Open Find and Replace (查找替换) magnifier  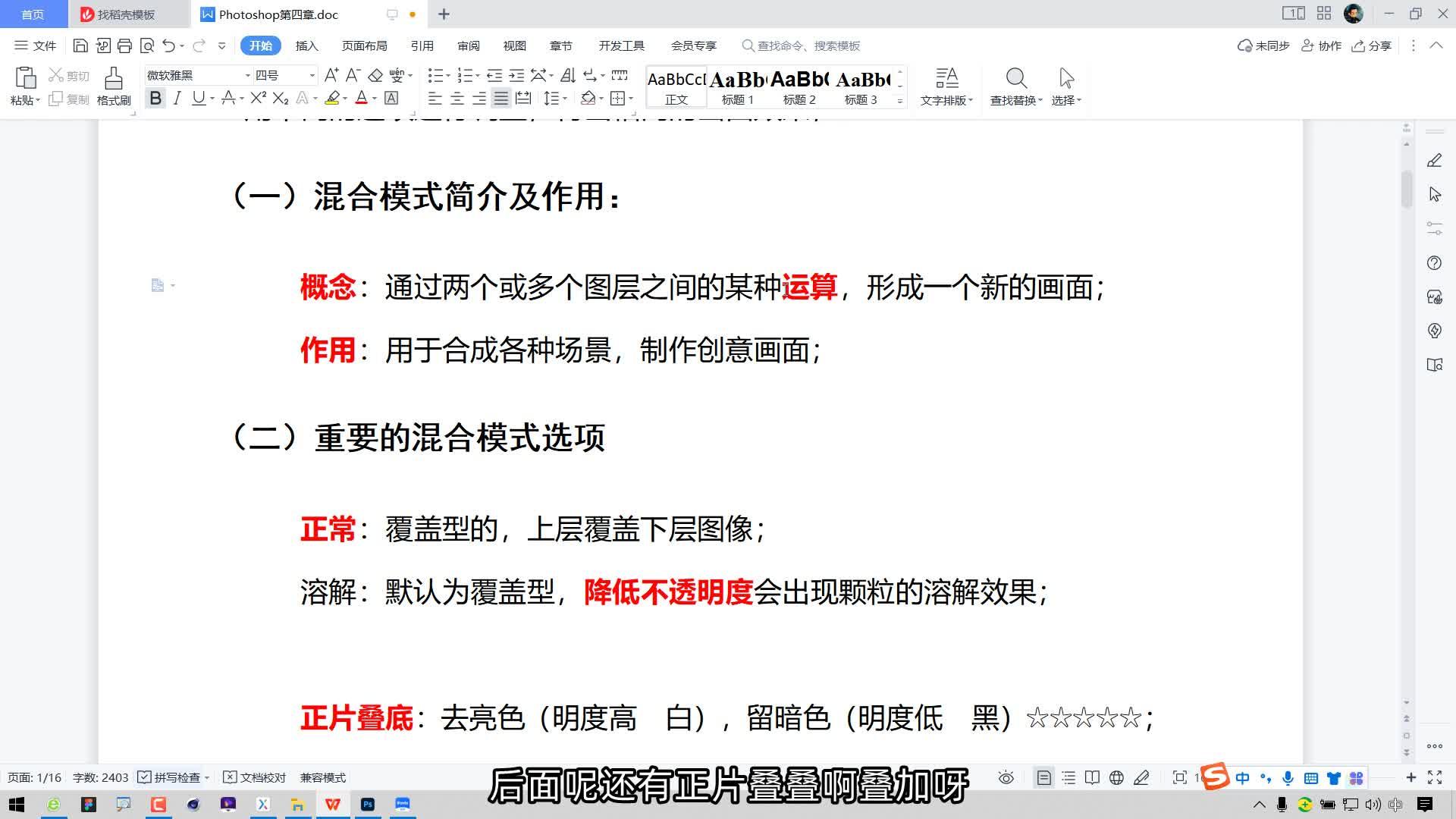(x=1016, y=78)
